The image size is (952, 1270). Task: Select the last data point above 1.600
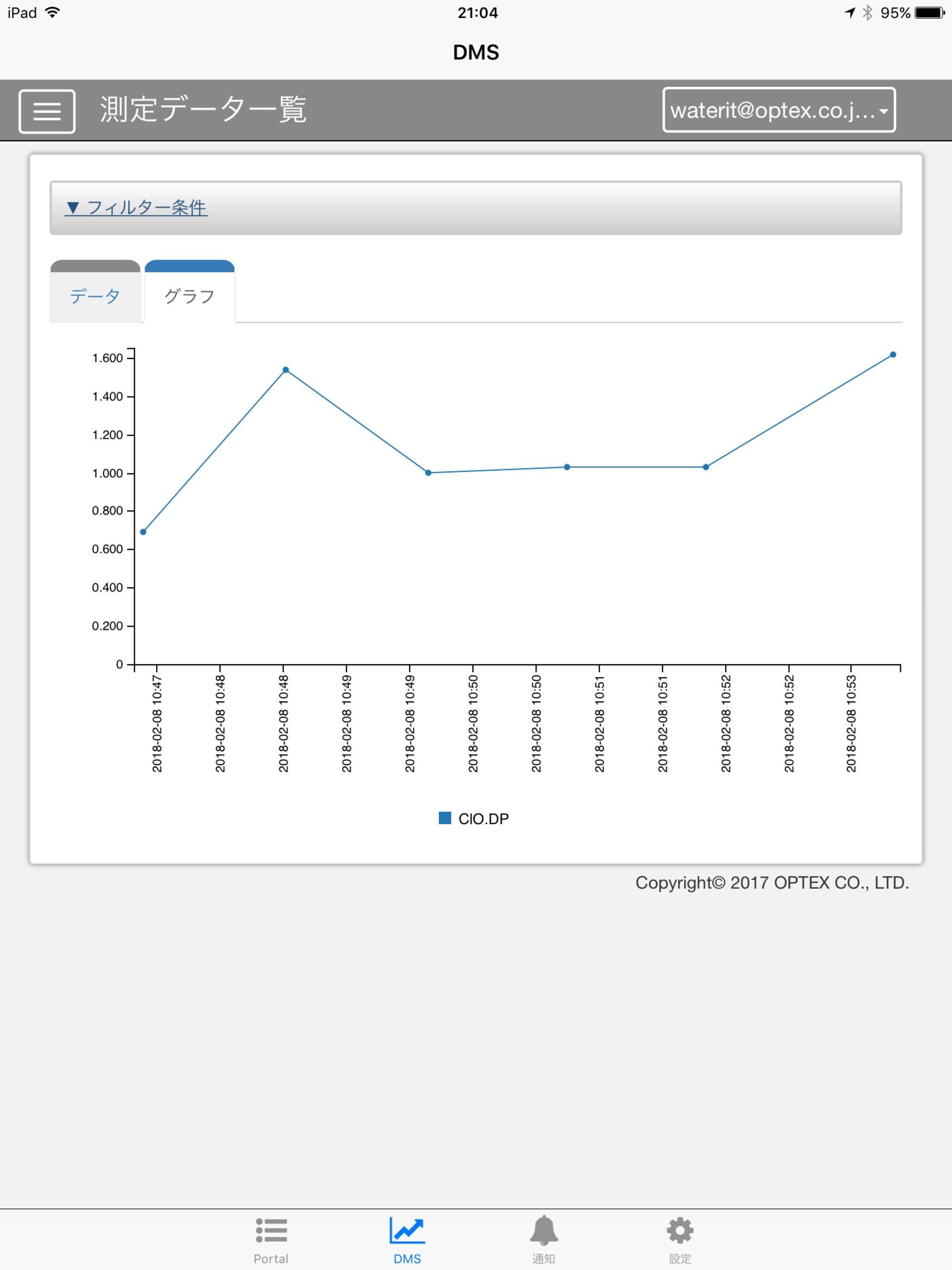893,355
